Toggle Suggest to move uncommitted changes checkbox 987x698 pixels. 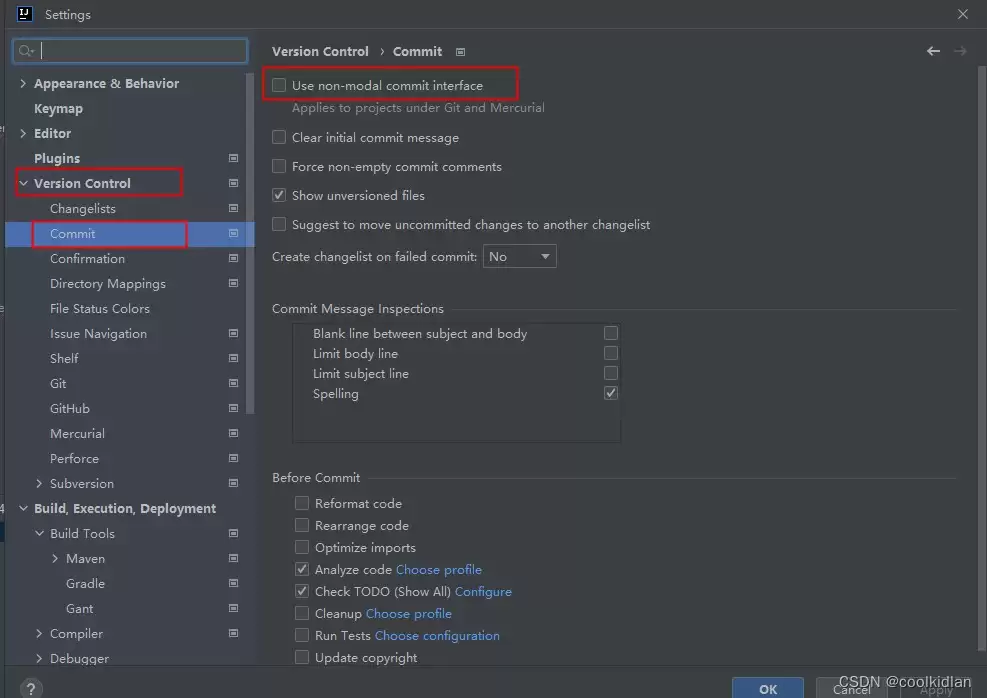279,224
